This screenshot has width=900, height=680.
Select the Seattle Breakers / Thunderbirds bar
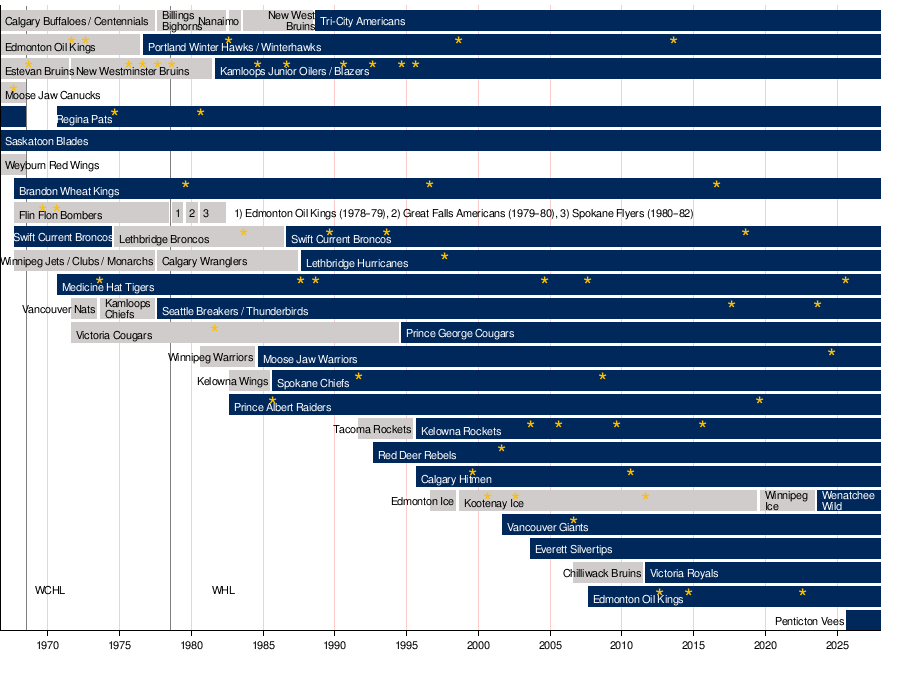pyautogui.click(x=519, y=309)
